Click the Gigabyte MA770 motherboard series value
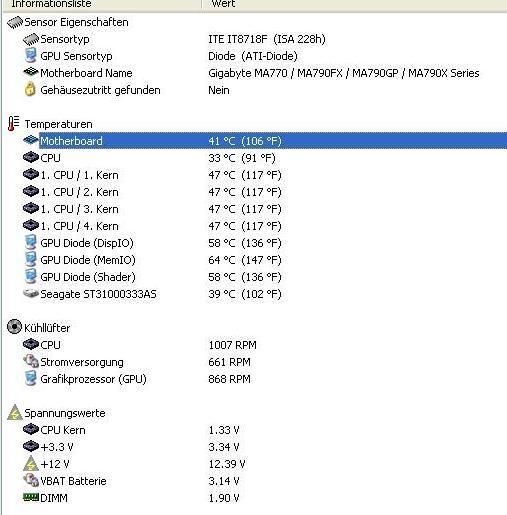 pyautogui.click(x=344, y=73)
